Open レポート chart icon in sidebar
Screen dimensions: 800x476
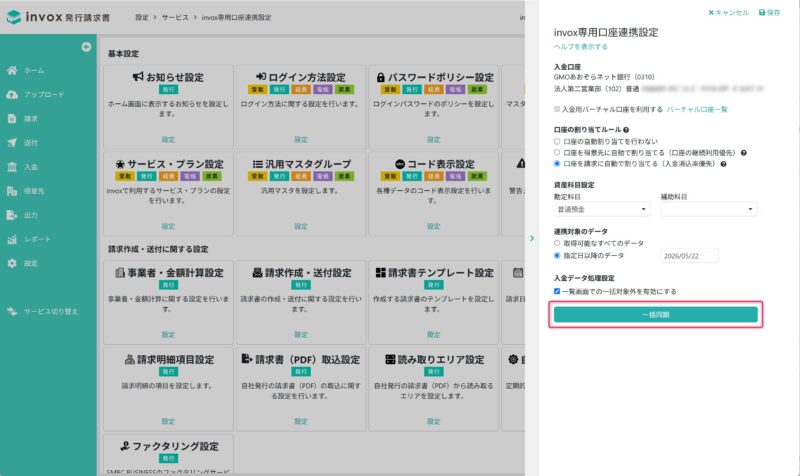[12, 239]
